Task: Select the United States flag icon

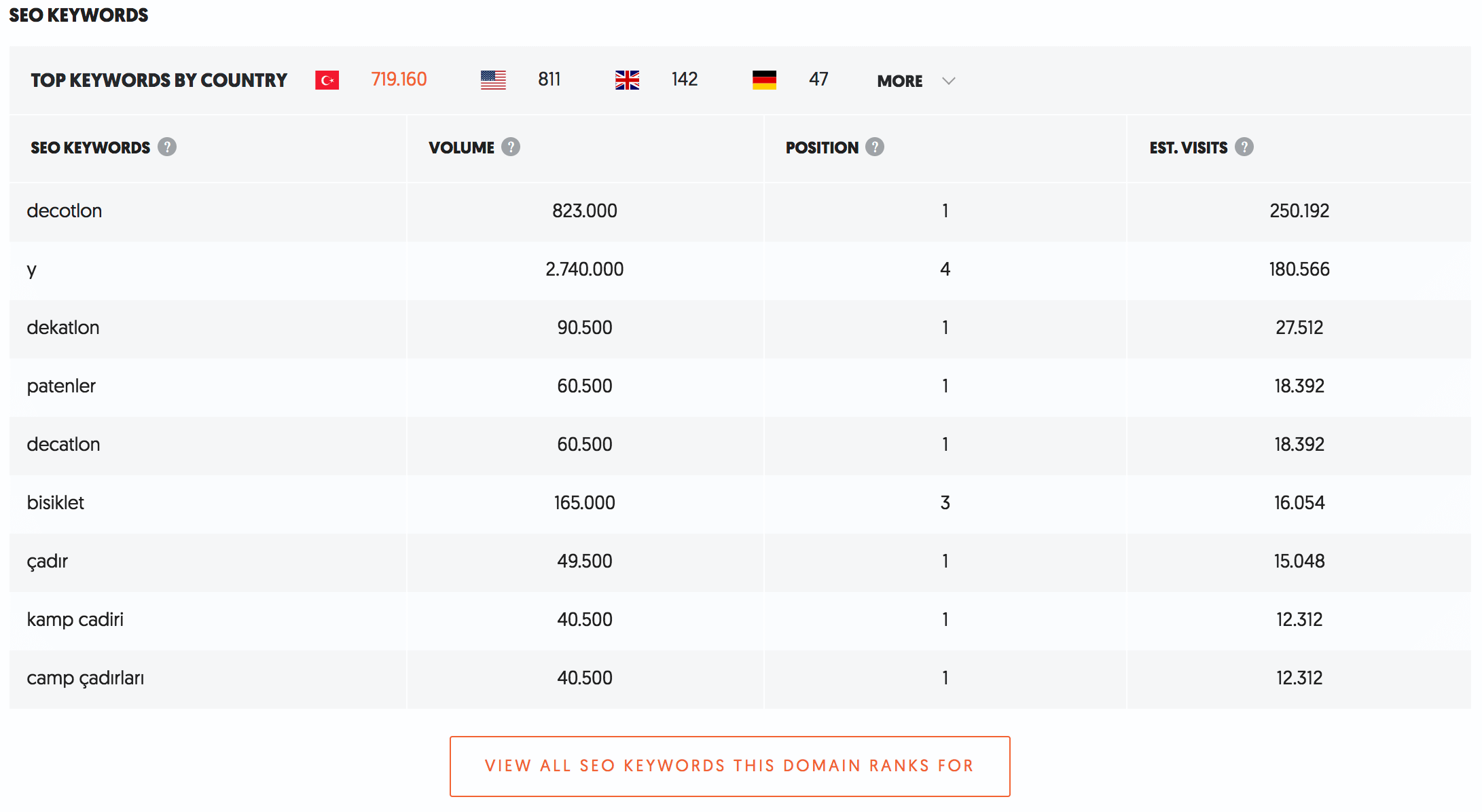Action: click(493, 80)
